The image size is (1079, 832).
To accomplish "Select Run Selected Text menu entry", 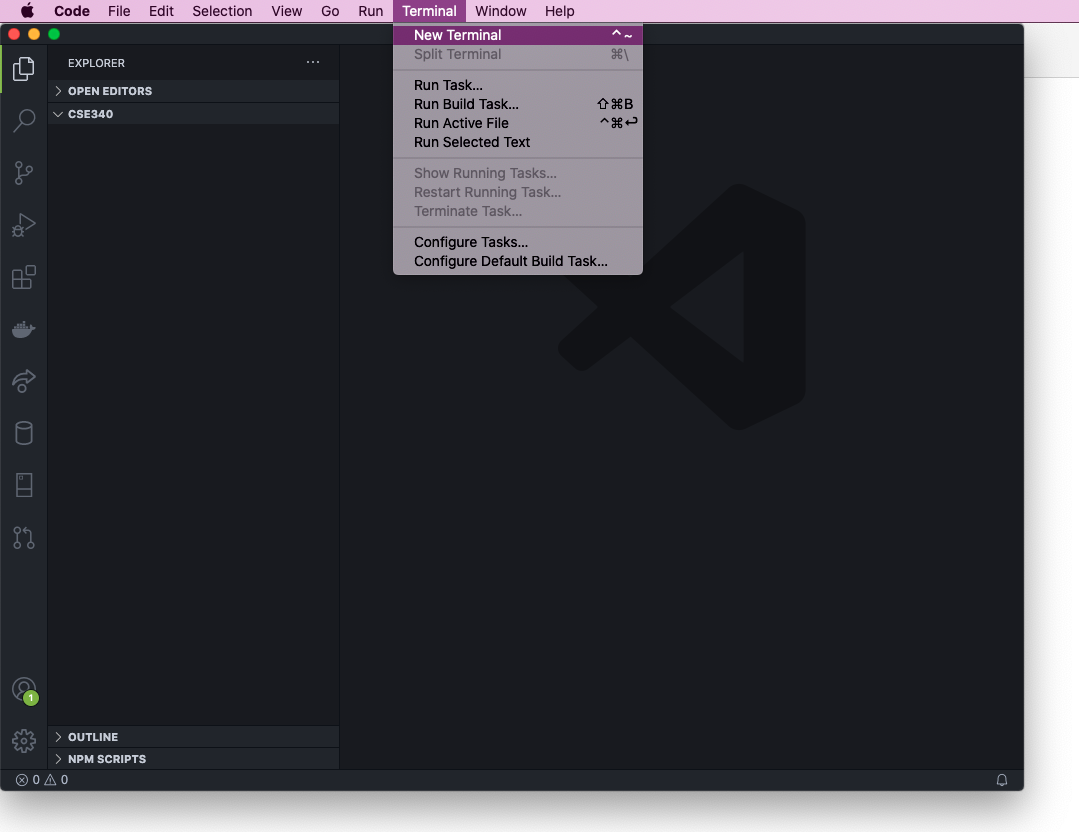I will pos(517,142).
